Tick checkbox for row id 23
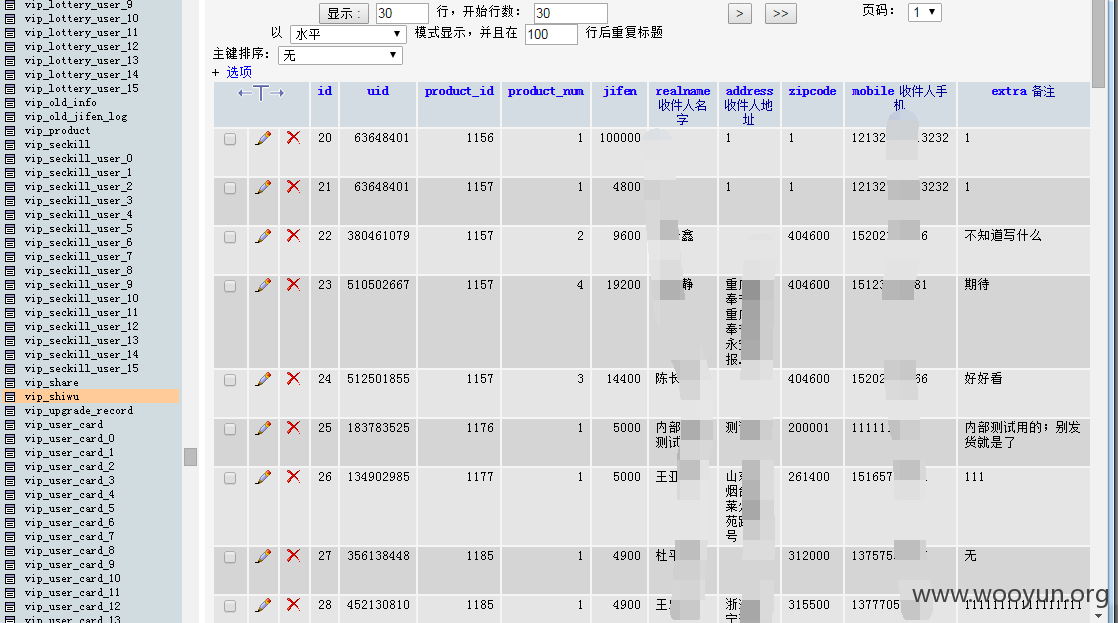Viewport: 1118px width, 623px height. click(230, 286)
